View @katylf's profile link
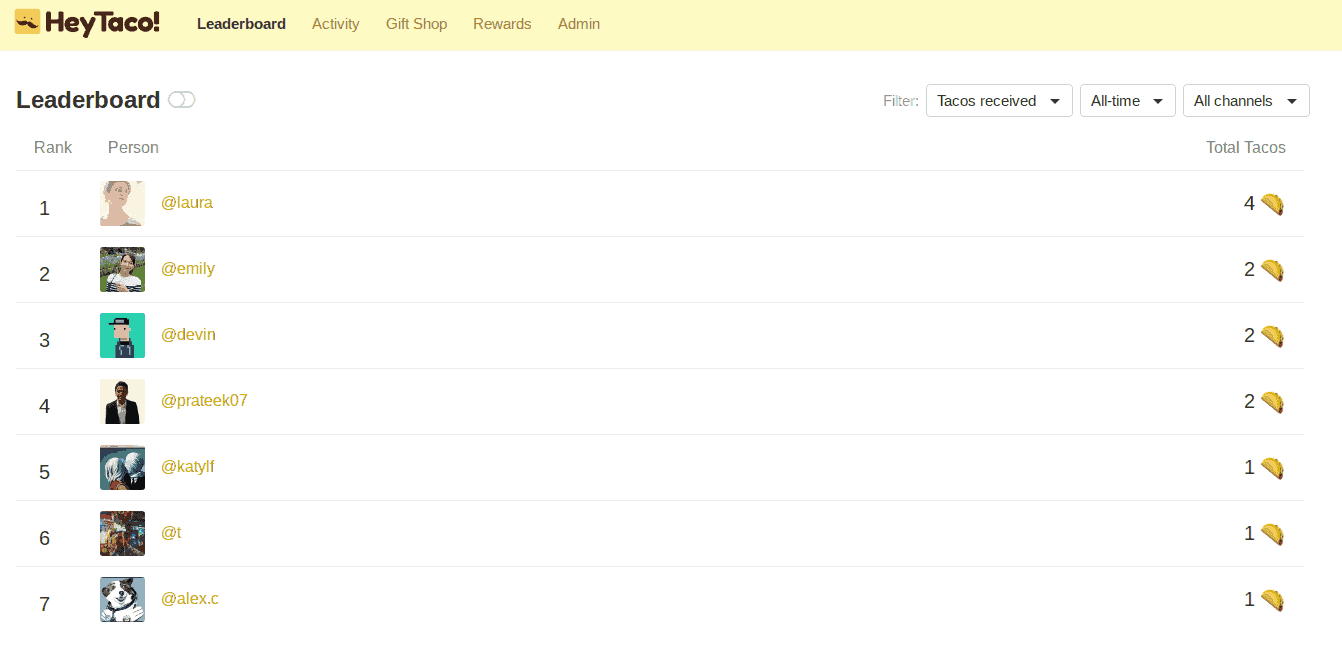 click(188, 467)
